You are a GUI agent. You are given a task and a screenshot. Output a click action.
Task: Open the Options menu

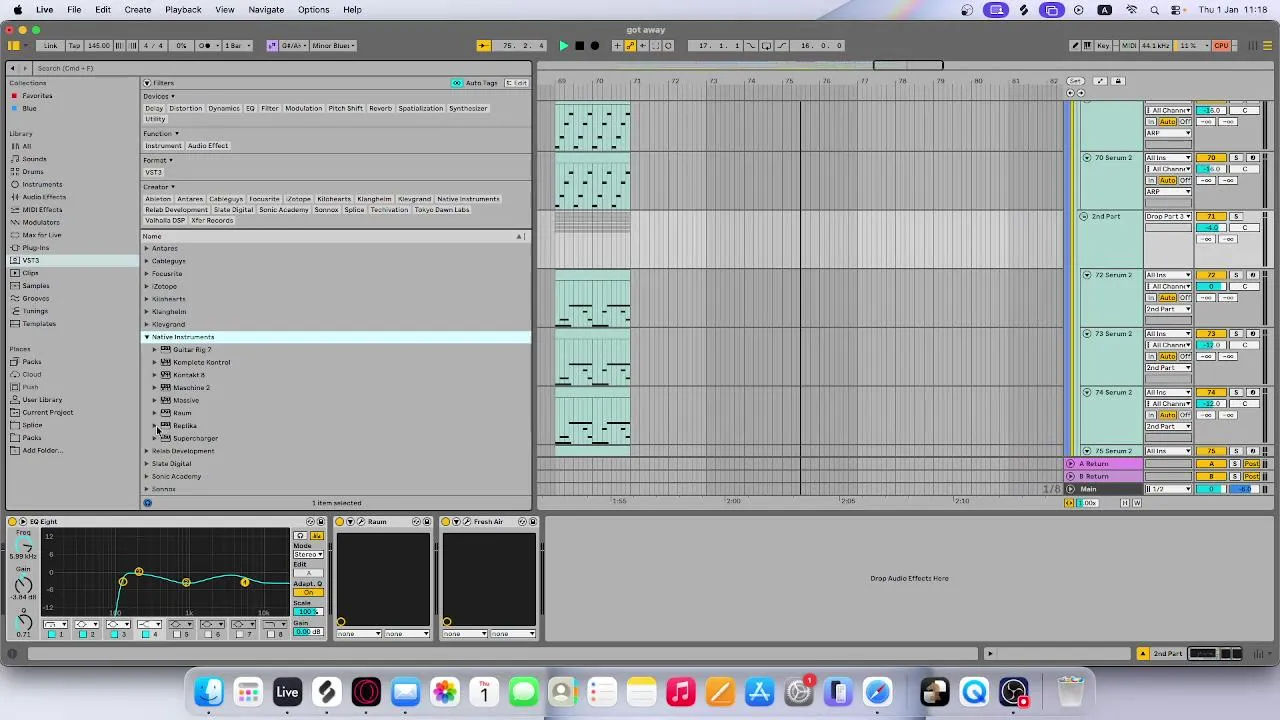tap(313, 9)
